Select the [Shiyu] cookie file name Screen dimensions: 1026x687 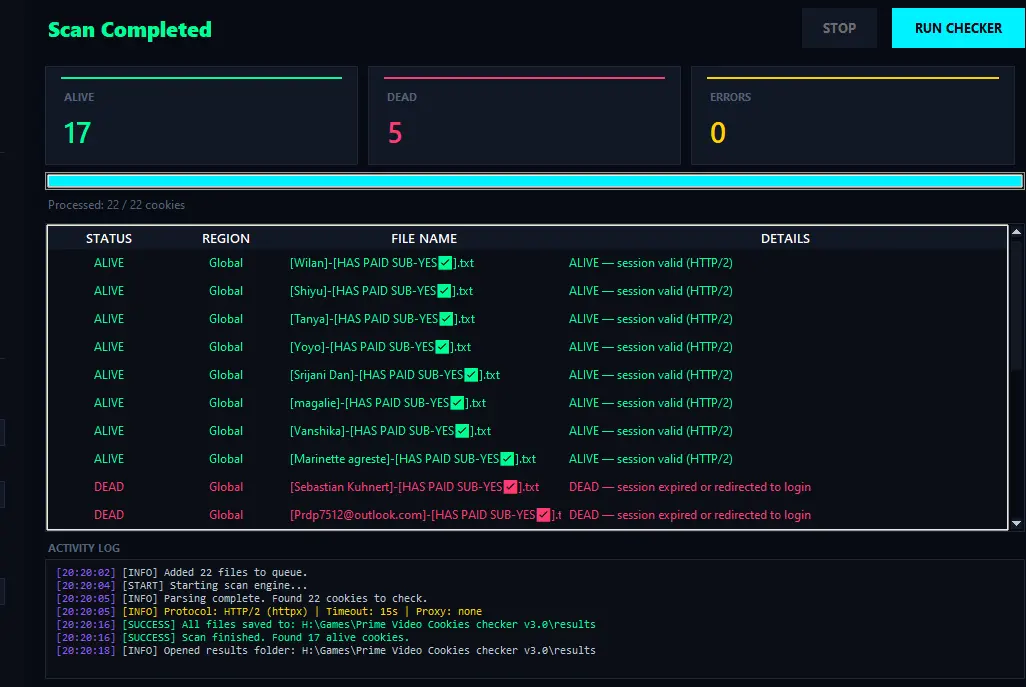pos(381,291)
